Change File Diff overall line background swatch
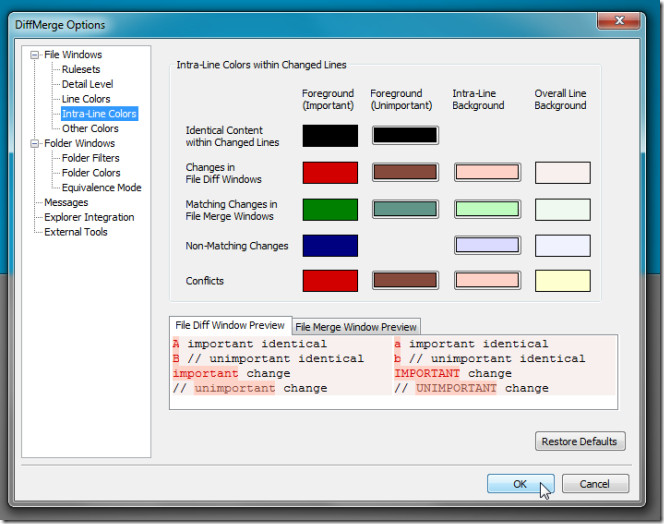 click(563, 173)
